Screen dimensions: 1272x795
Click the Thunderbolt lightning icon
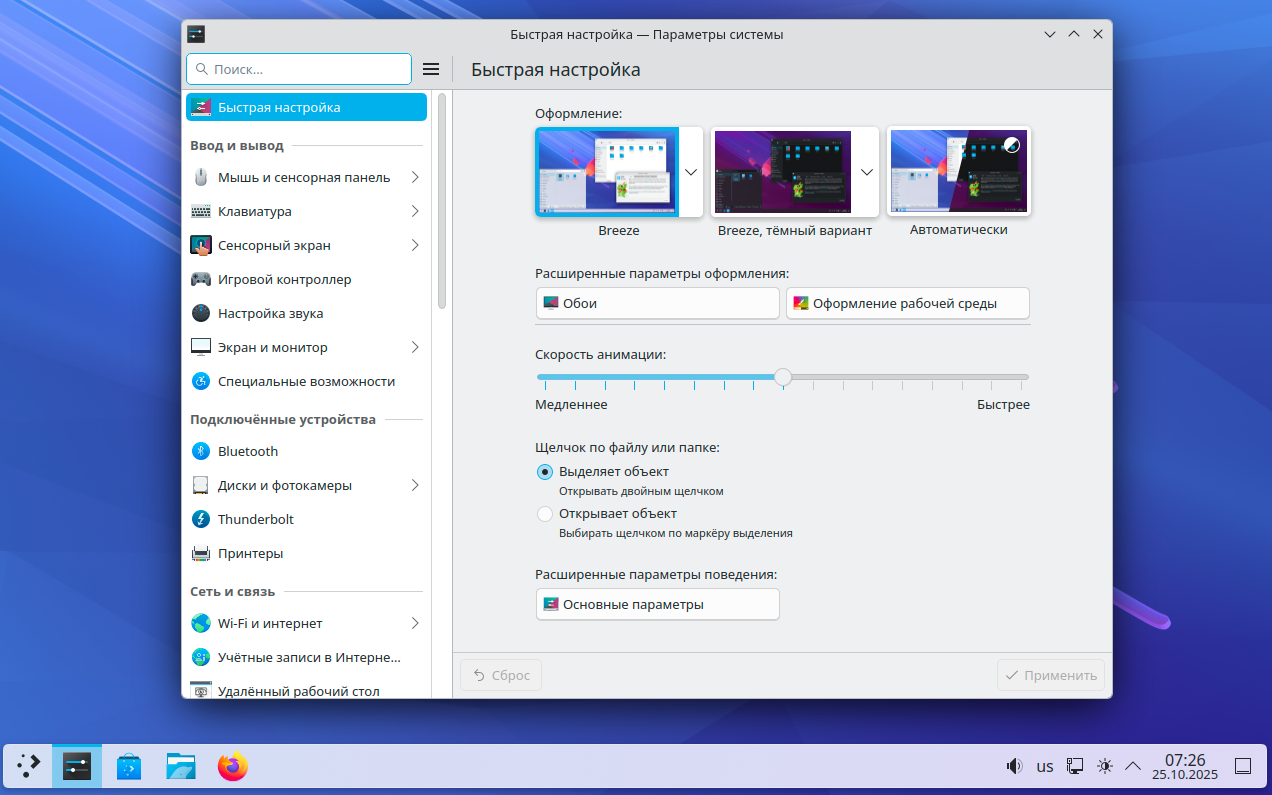[201, 519]
